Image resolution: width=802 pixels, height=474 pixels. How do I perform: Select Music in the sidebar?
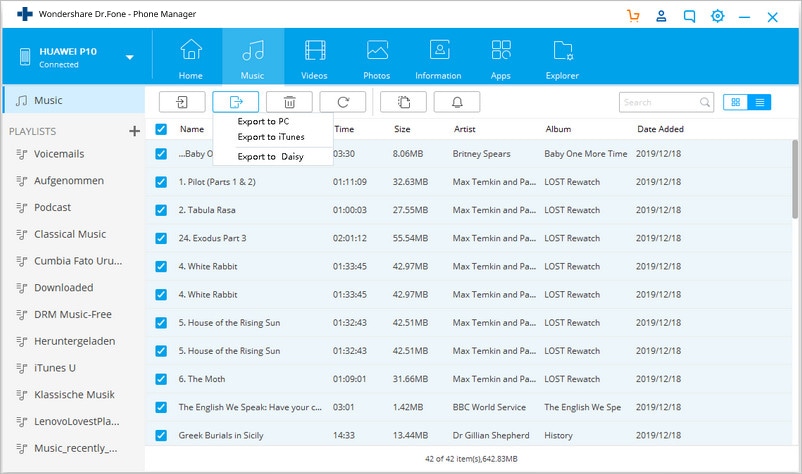coord(74,100)
